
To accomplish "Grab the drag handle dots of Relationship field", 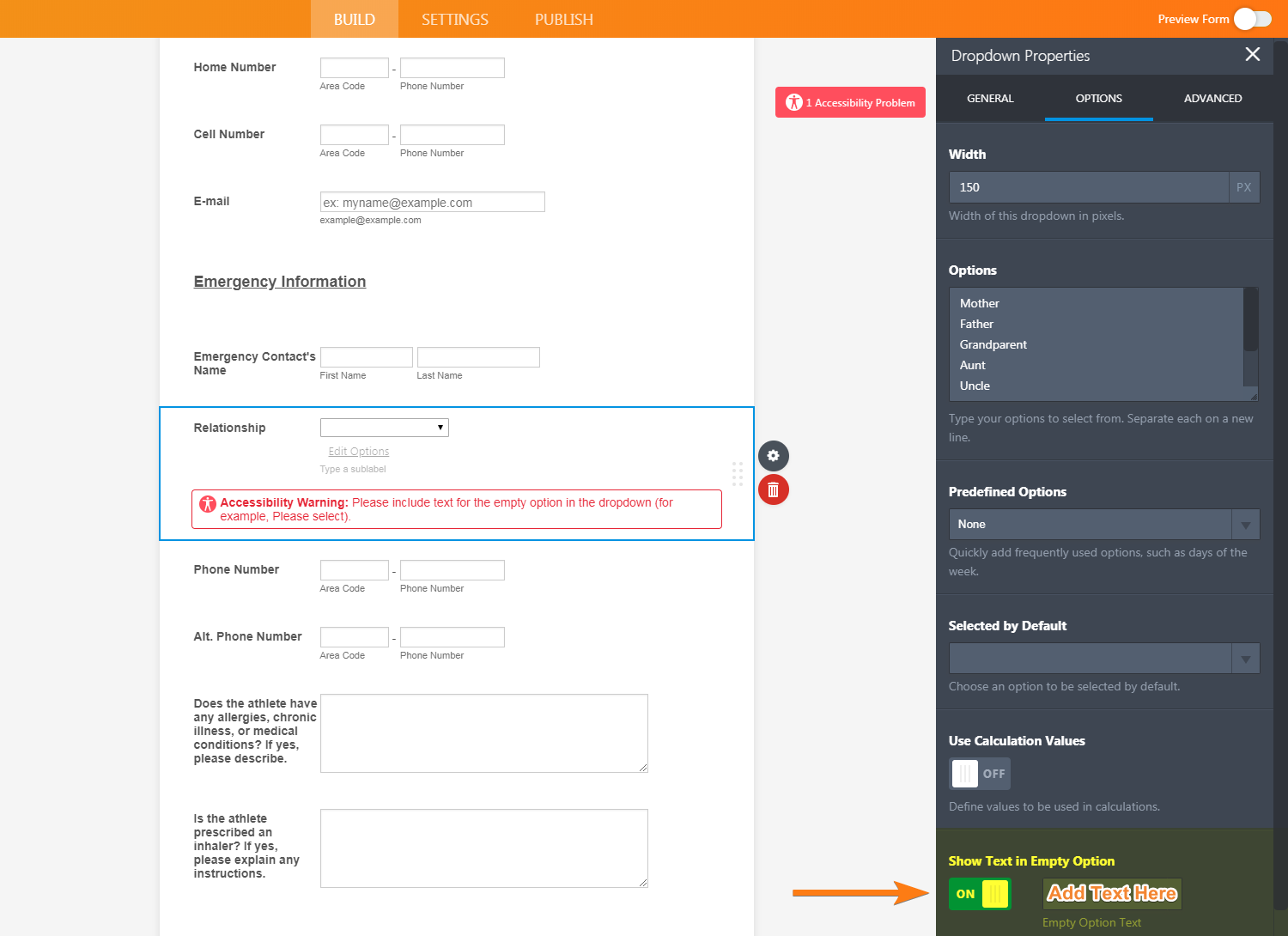I will (x=737, y=474).
